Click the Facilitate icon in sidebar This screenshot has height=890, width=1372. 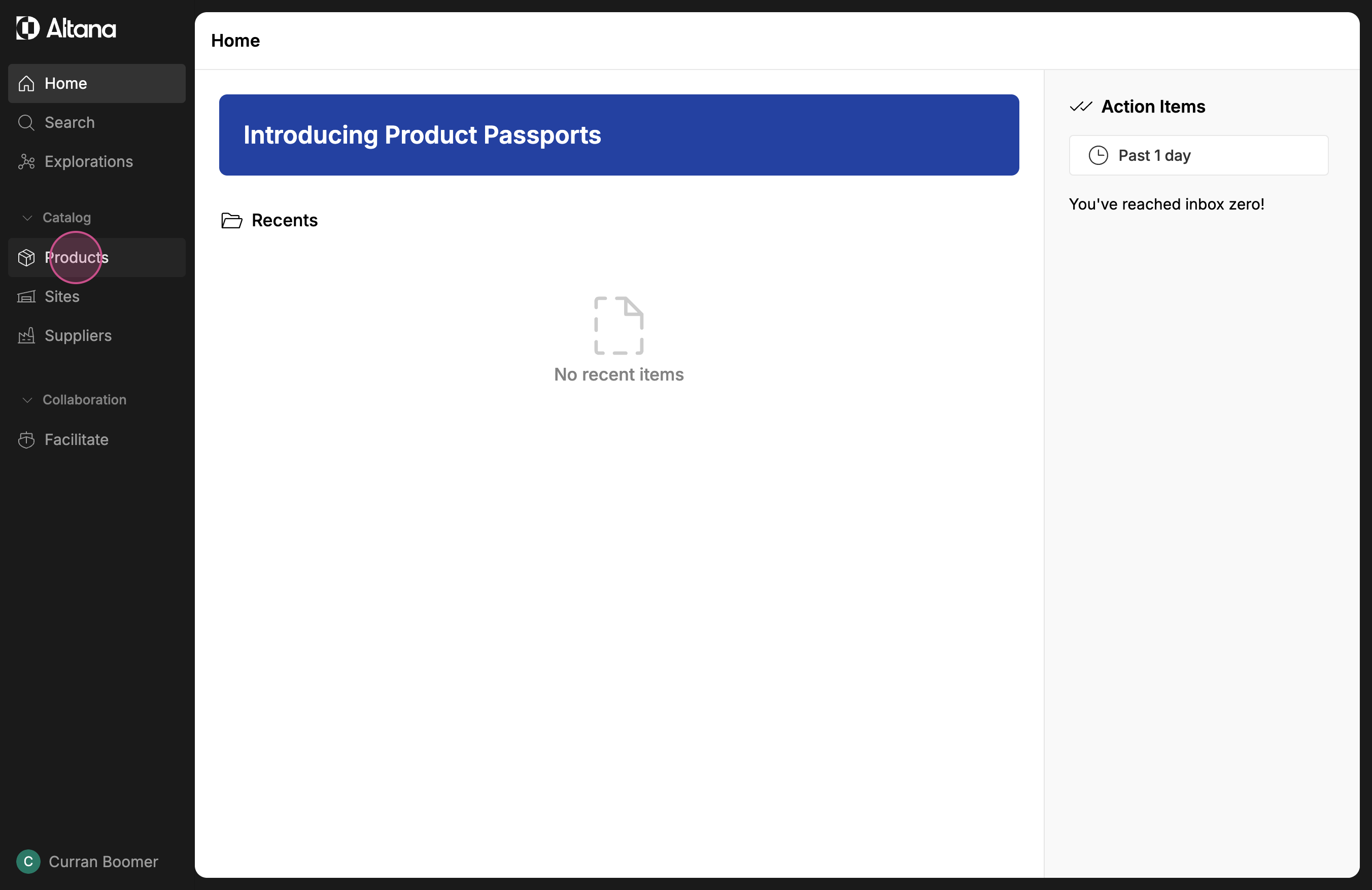(26, 440)
